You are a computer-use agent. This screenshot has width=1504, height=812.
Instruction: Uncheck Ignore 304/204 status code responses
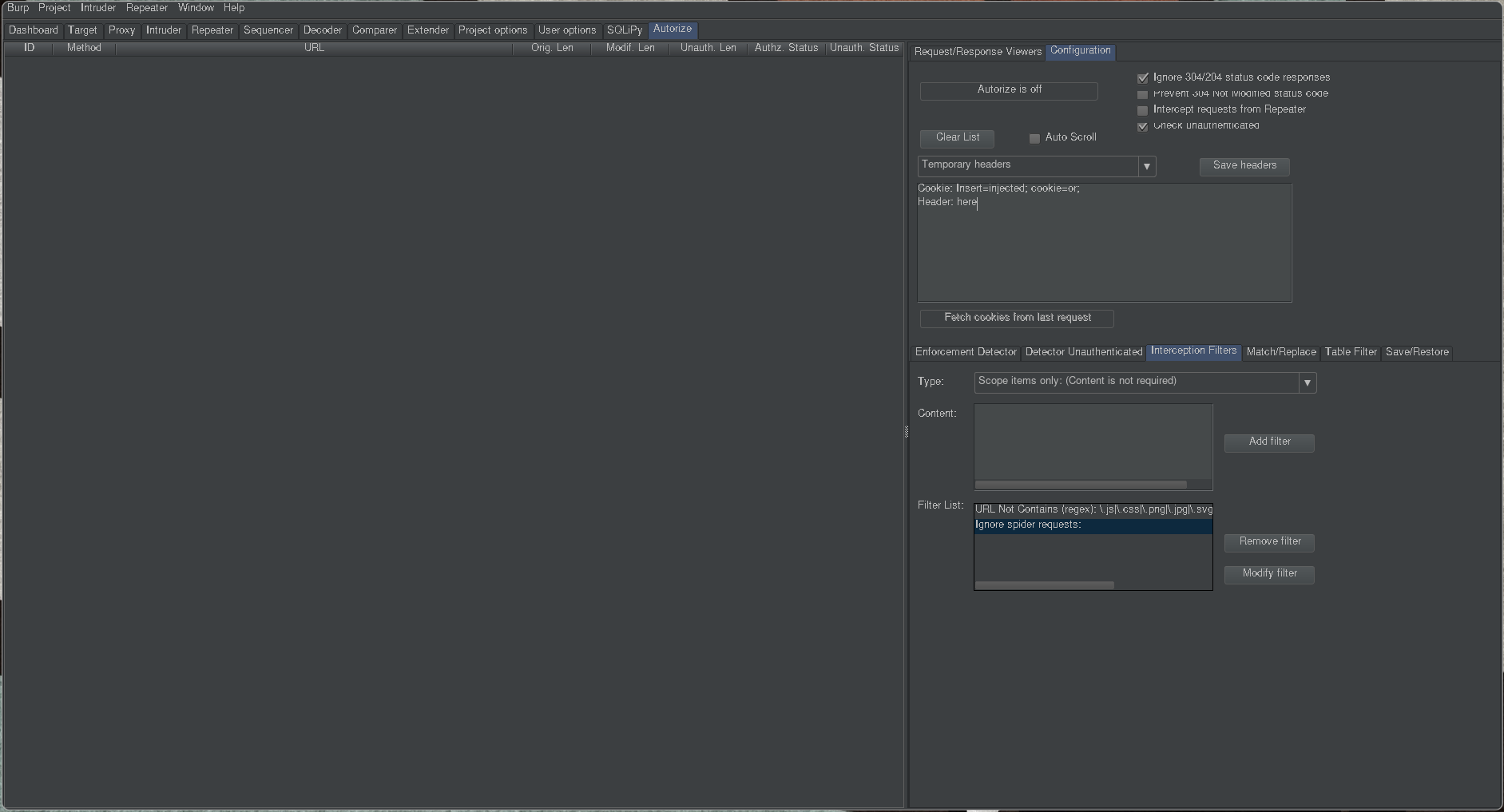pos(1143,78)
